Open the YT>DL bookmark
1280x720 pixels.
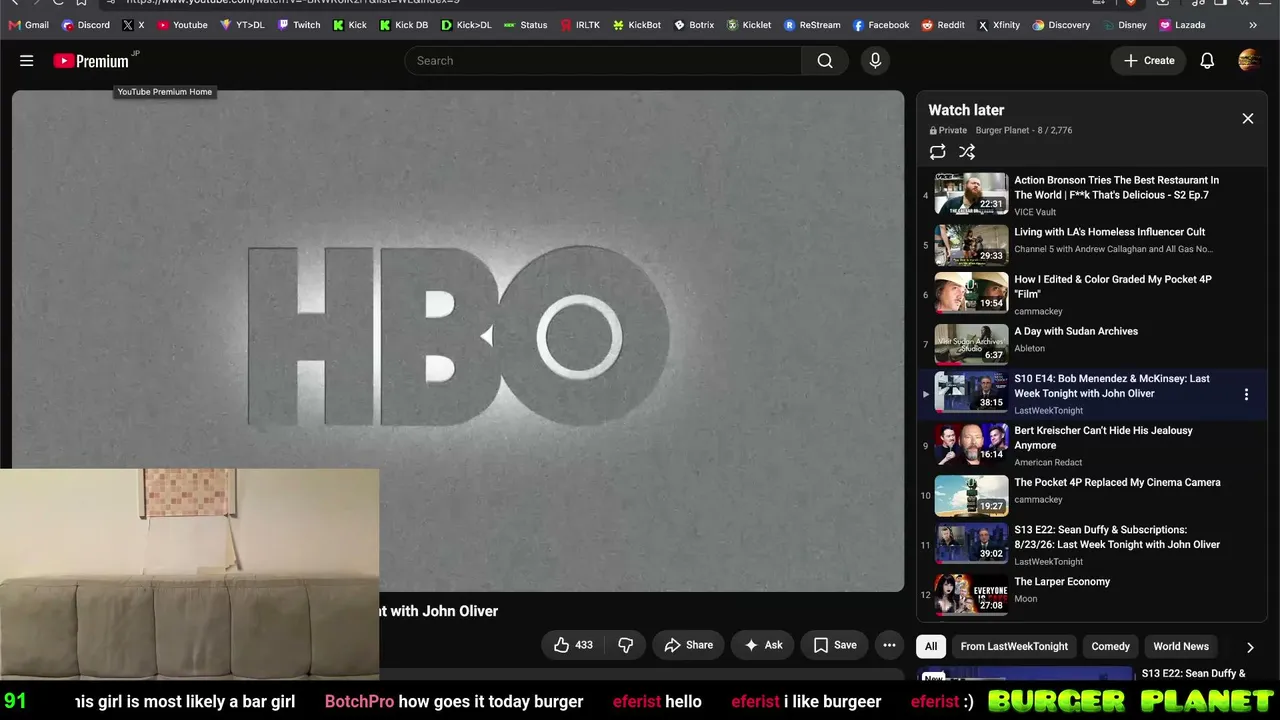click(x=242, y=25)
